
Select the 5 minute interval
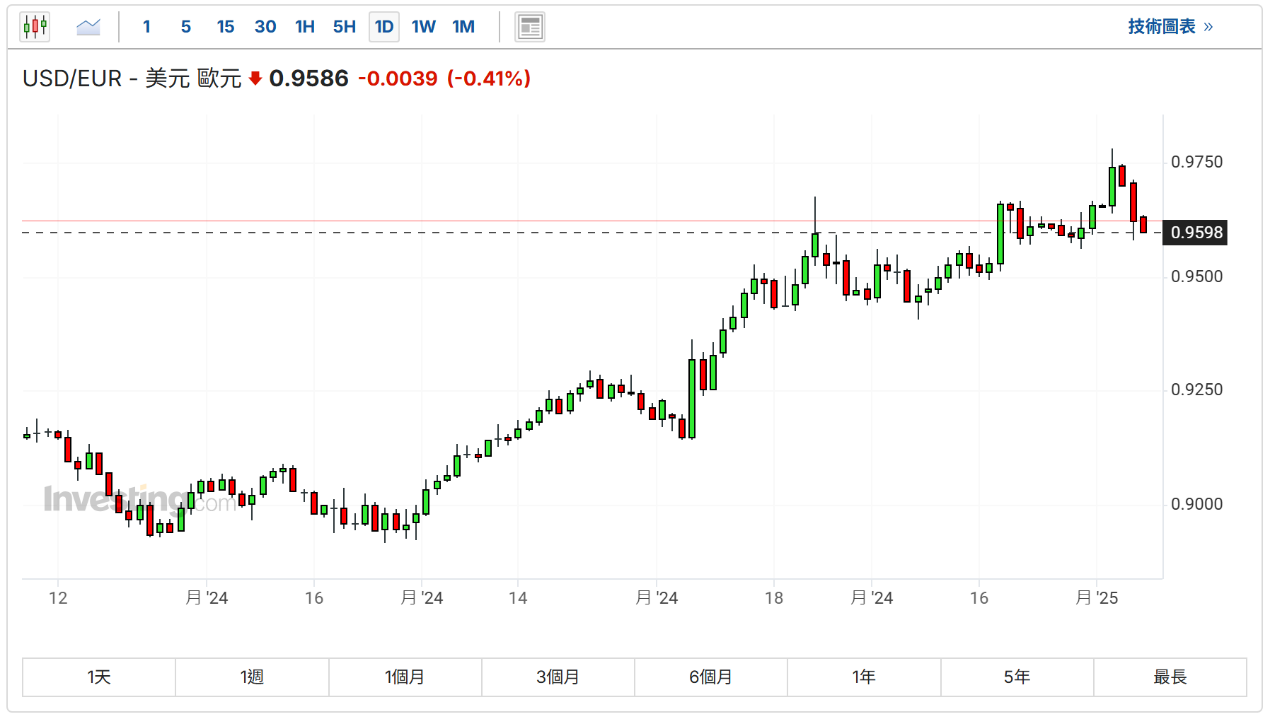pyautogui.click(x=186, y=27)
